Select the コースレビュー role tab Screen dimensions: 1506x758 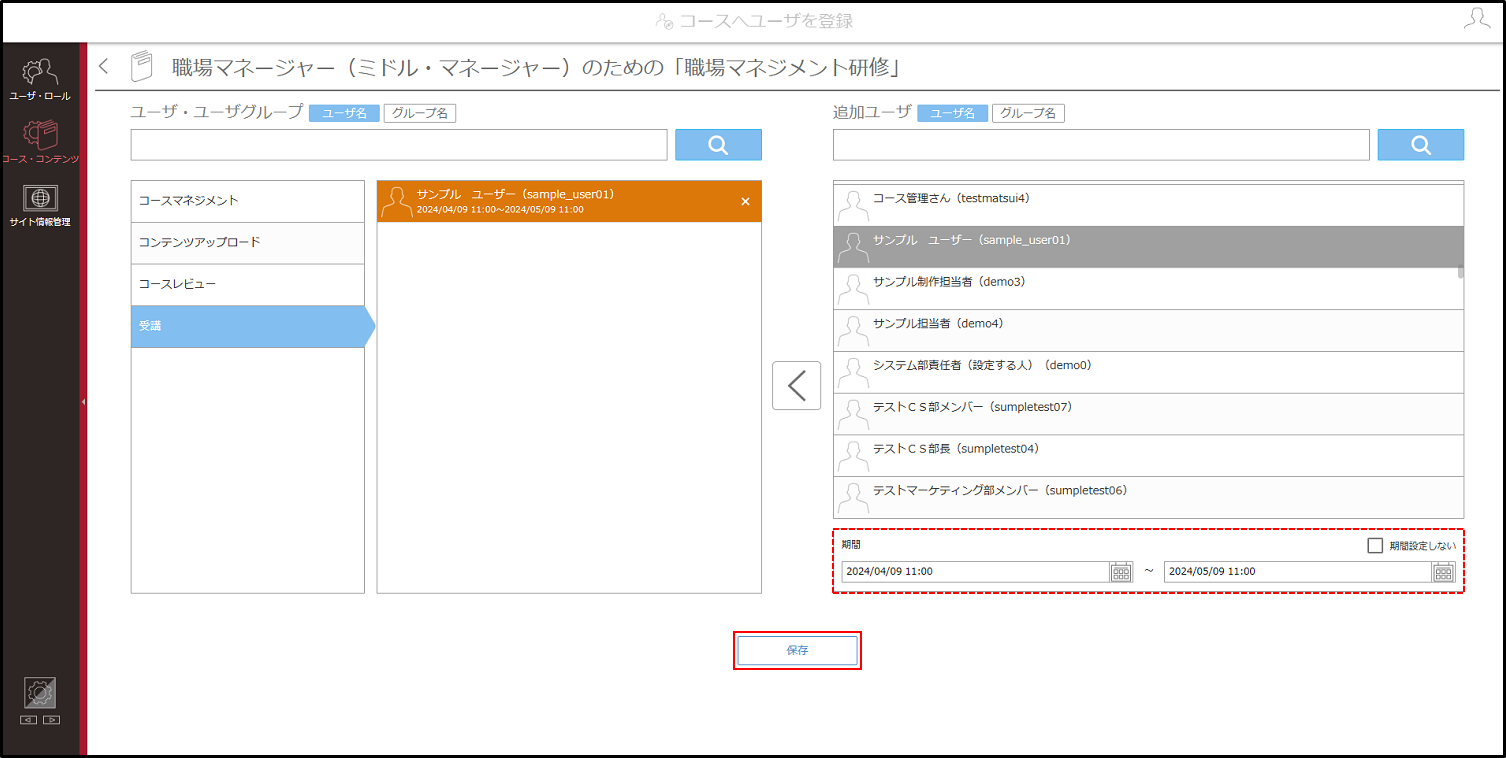(x=248, y=285)
